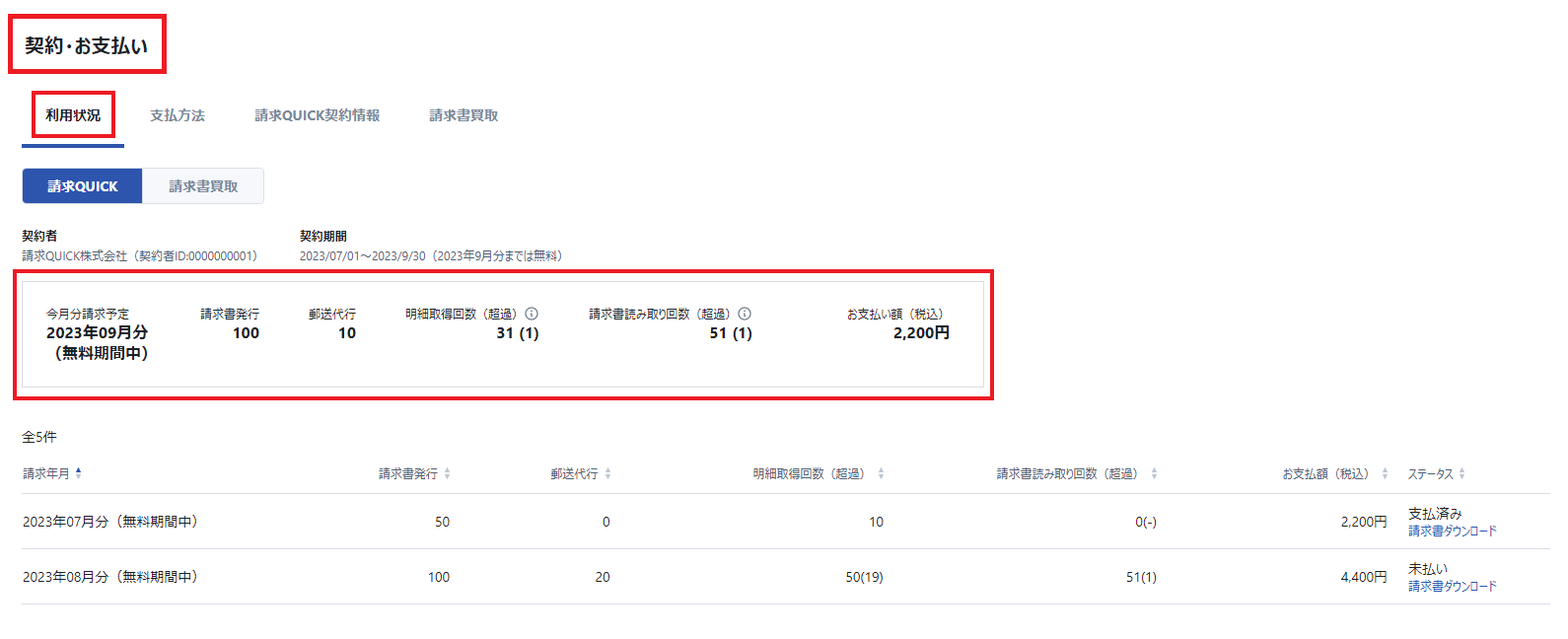The height and width of the screenshot is (639, 1568).
Task: Click 未払い status text
Action: [1427, 569]
